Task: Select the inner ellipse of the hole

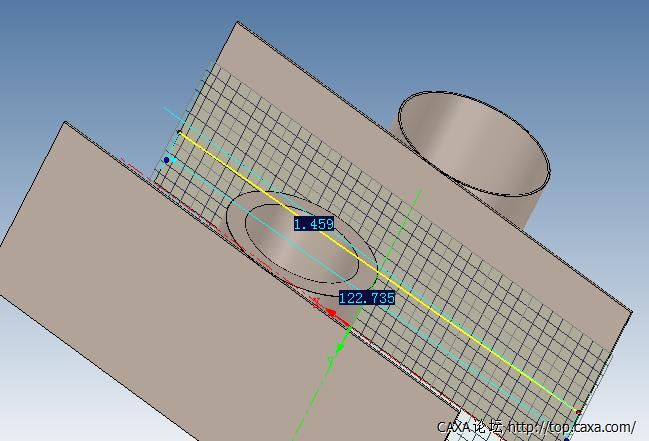Action: (x=302, y=244)
